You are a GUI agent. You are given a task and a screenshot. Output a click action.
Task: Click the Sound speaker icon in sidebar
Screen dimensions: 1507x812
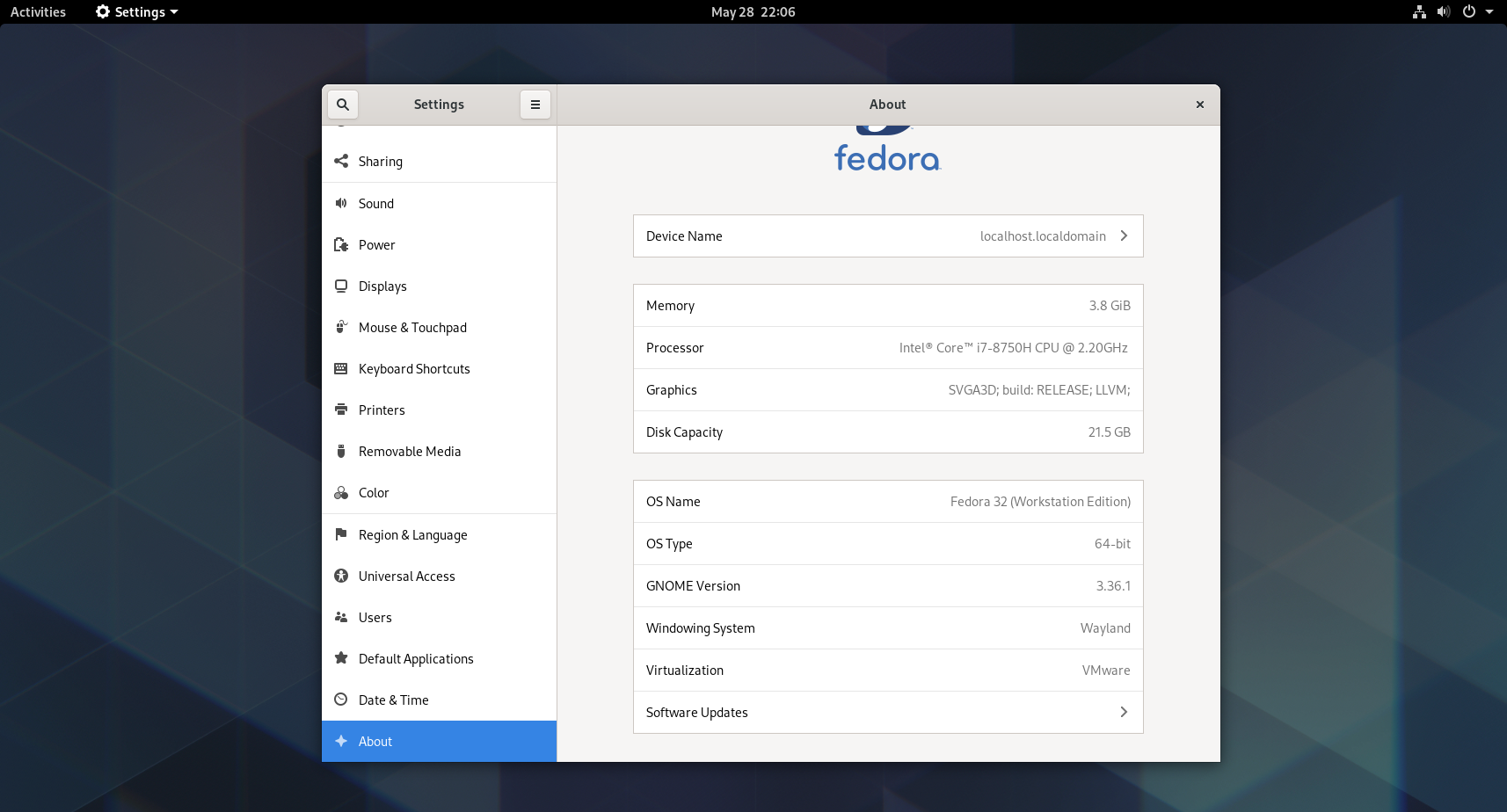point(341,203)
